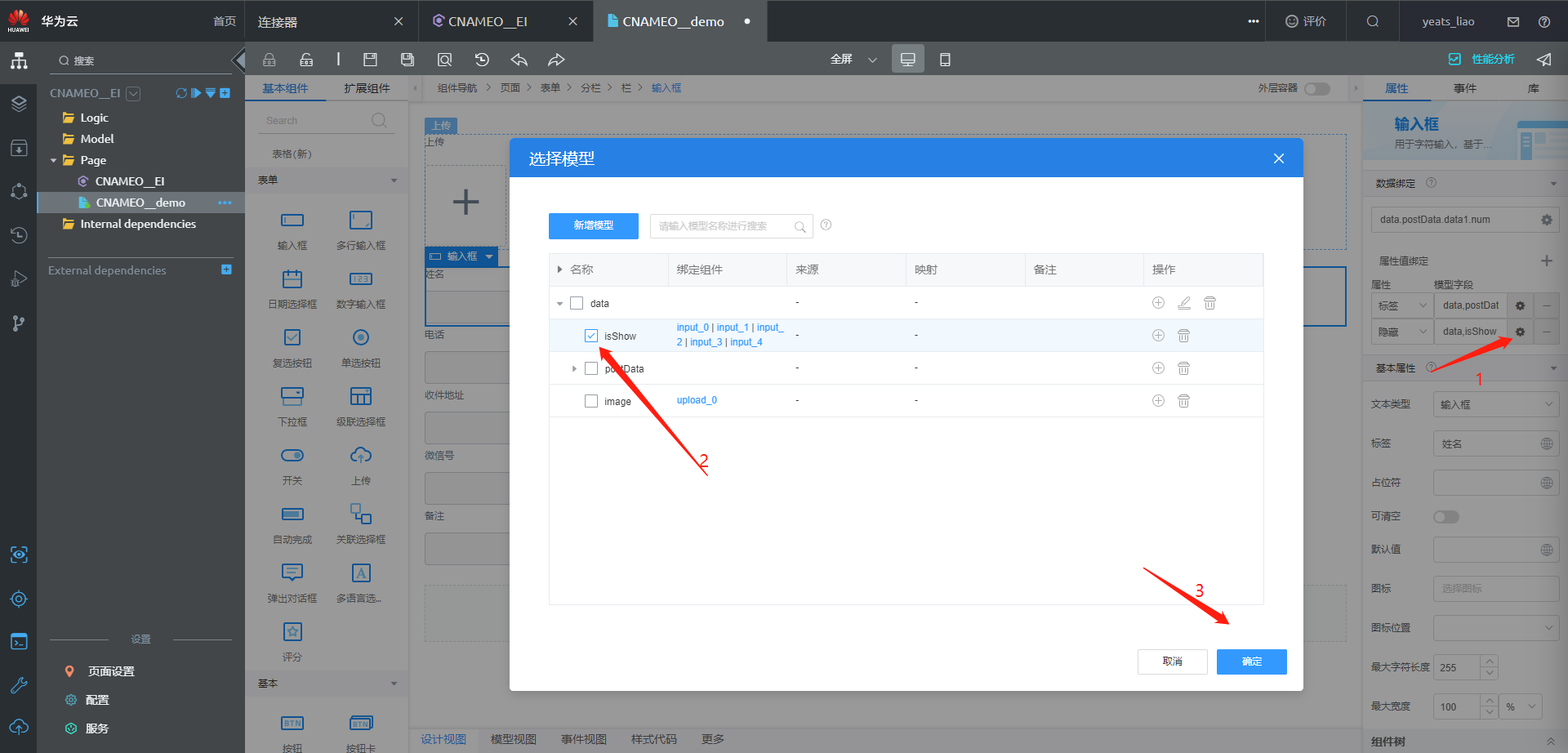This screenshot has height=753, width=1568.
Task: Click the global search icon in top bar
Action: pos(1373,21)
